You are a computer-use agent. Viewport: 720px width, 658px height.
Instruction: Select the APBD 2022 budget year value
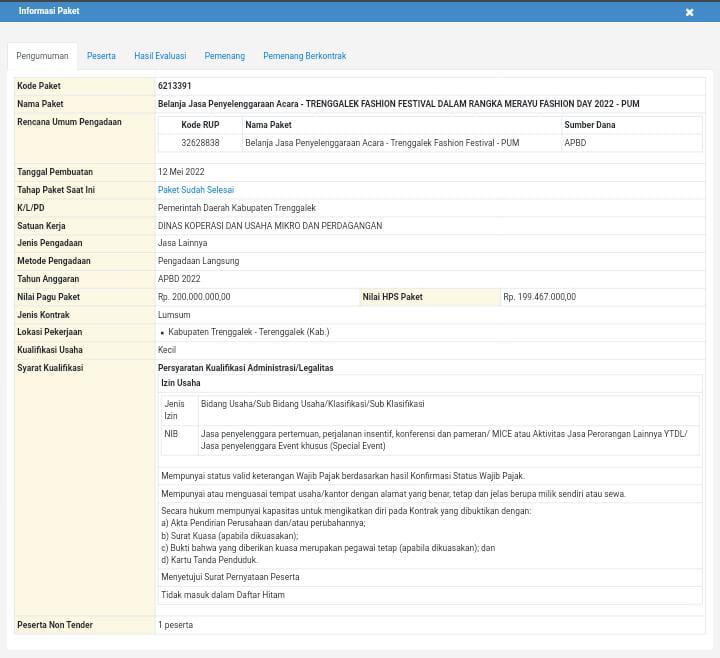[179, 279]
